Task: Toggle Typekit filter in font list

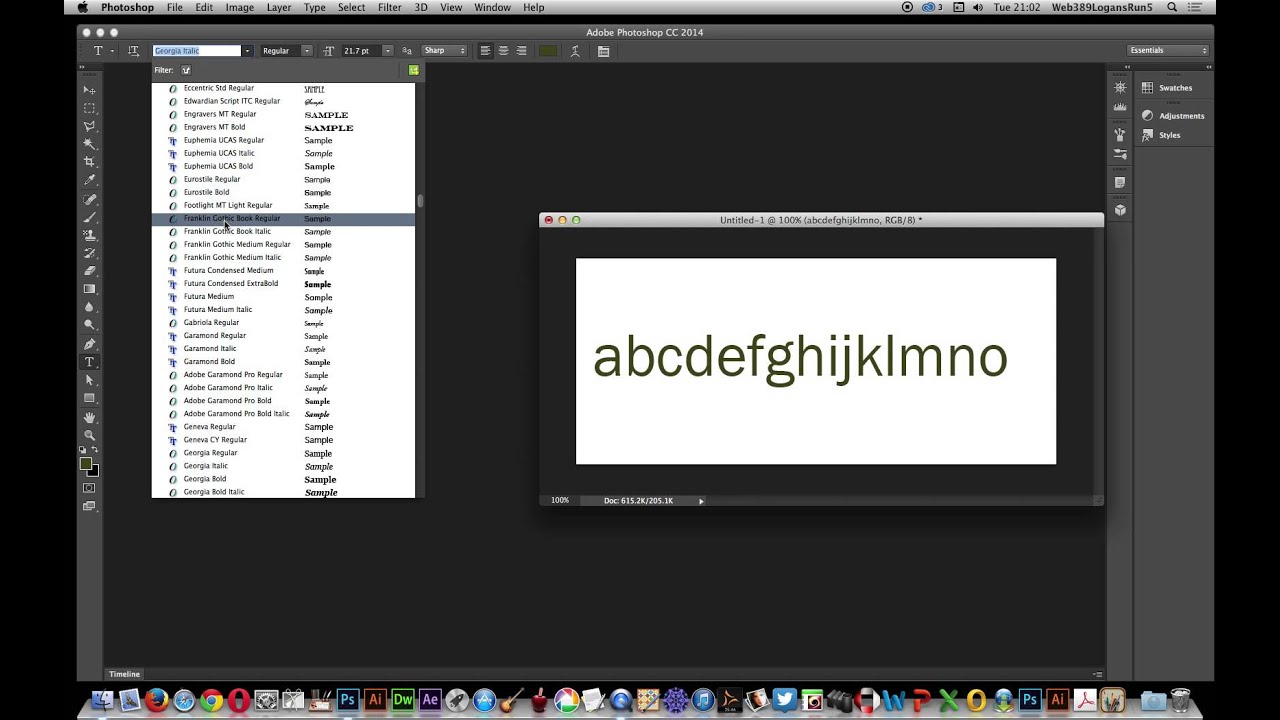Action: coord(186,70)
